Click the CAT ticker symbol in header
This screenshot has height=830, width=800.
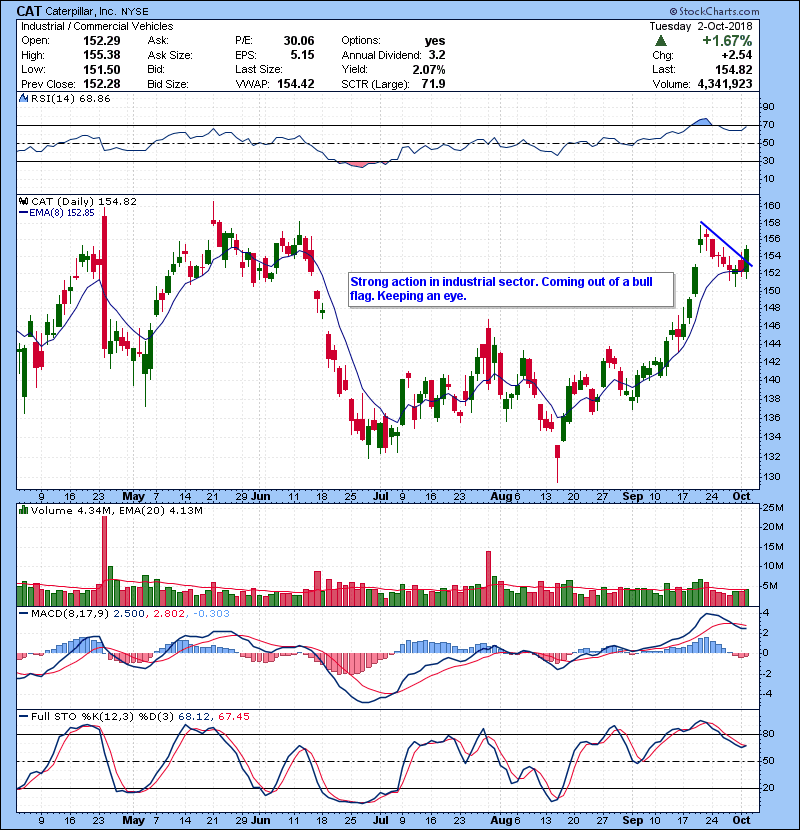(29, 11)
